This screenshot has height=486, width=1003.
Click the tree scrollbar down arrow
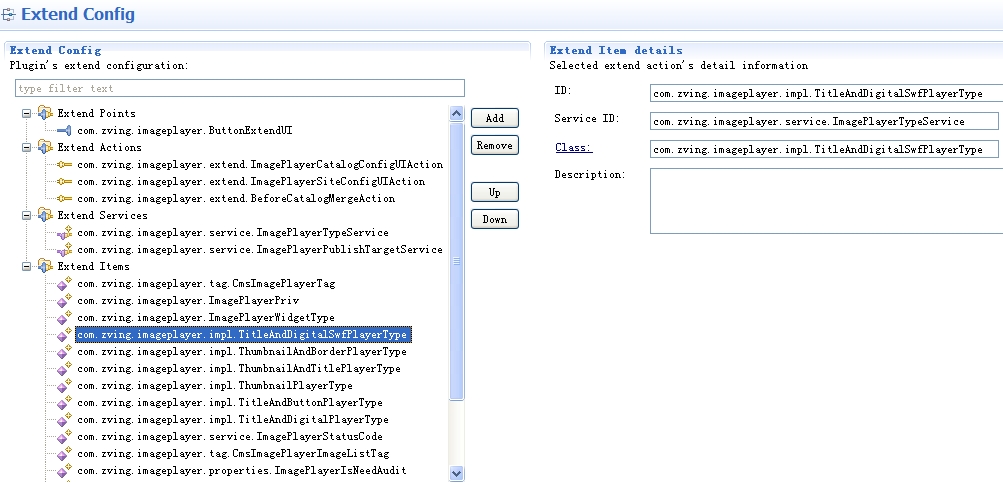point(457,473)
